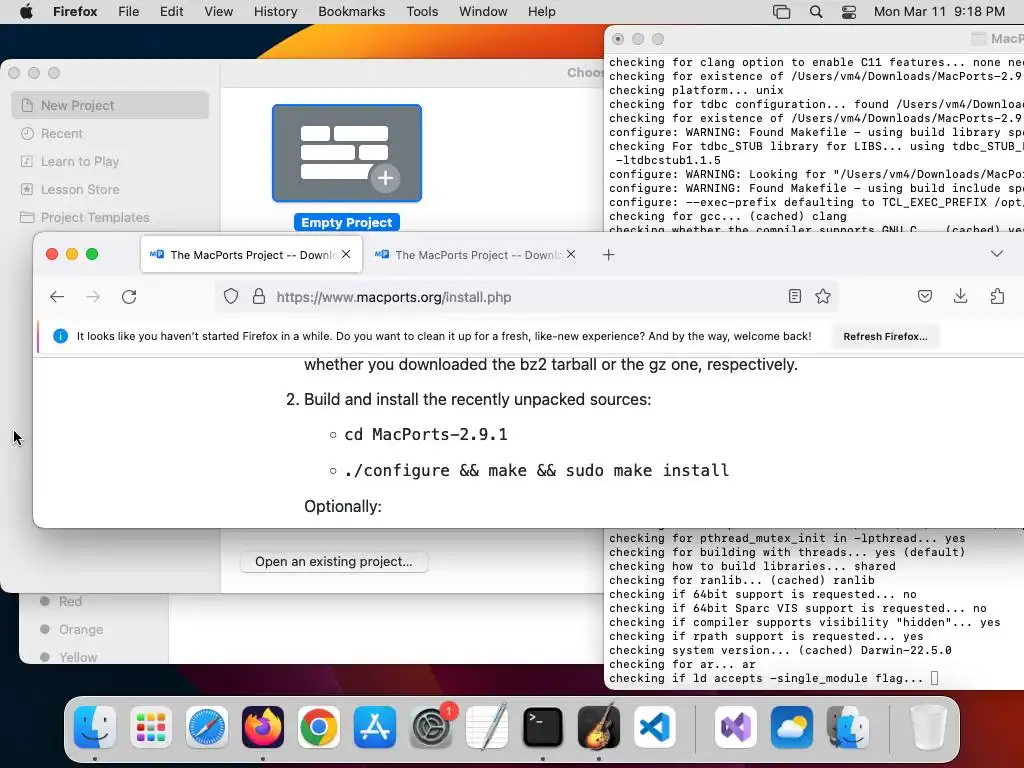Open Firefox extensions puzzle icon

point(997,296)
